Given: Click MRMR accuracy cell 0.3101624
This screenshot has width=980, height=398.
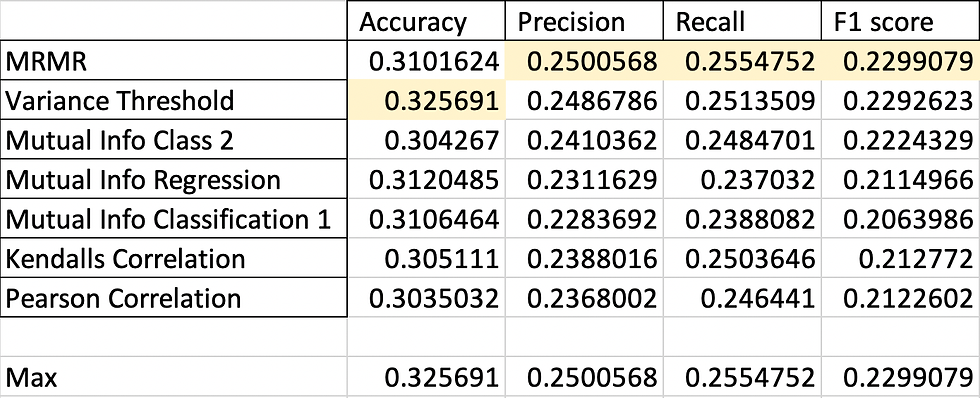Looking at the screenshot, I should click(x=426, y=60).
